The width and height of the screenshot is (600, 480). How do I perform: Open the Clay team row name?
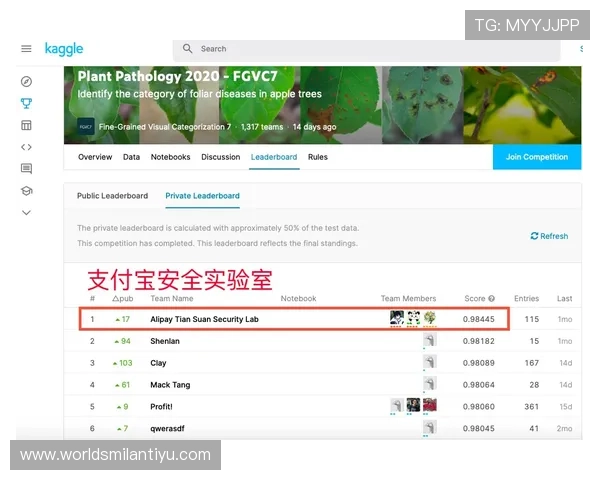[158, 363]
